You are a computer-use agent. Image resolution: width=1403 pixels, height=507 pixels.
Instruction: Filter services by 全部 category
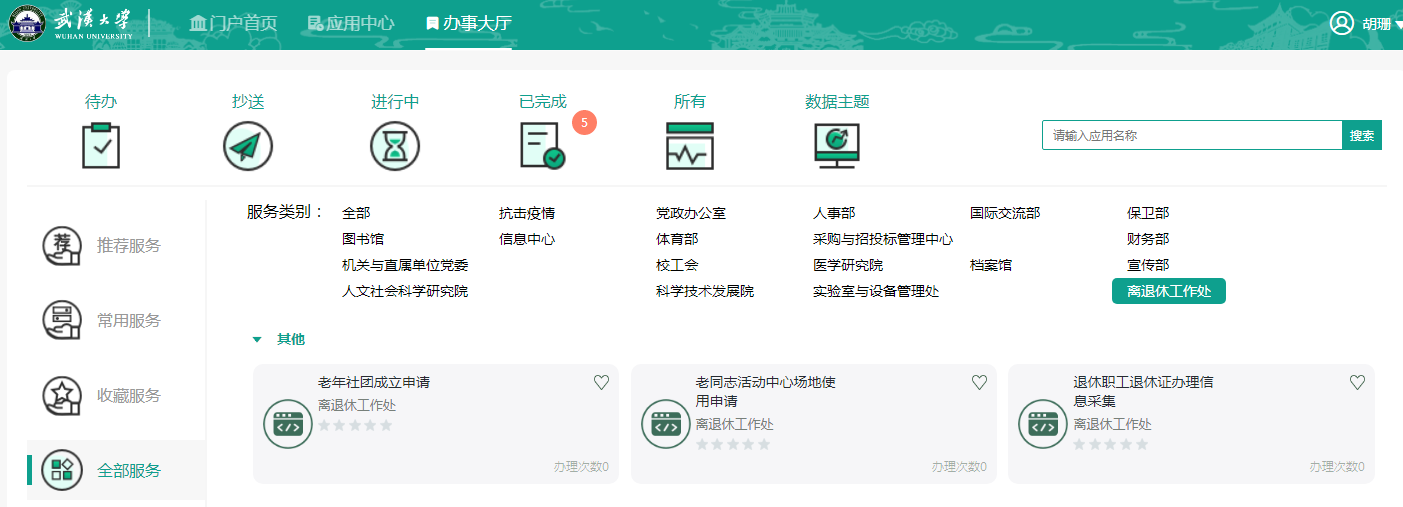click(356, 213)
